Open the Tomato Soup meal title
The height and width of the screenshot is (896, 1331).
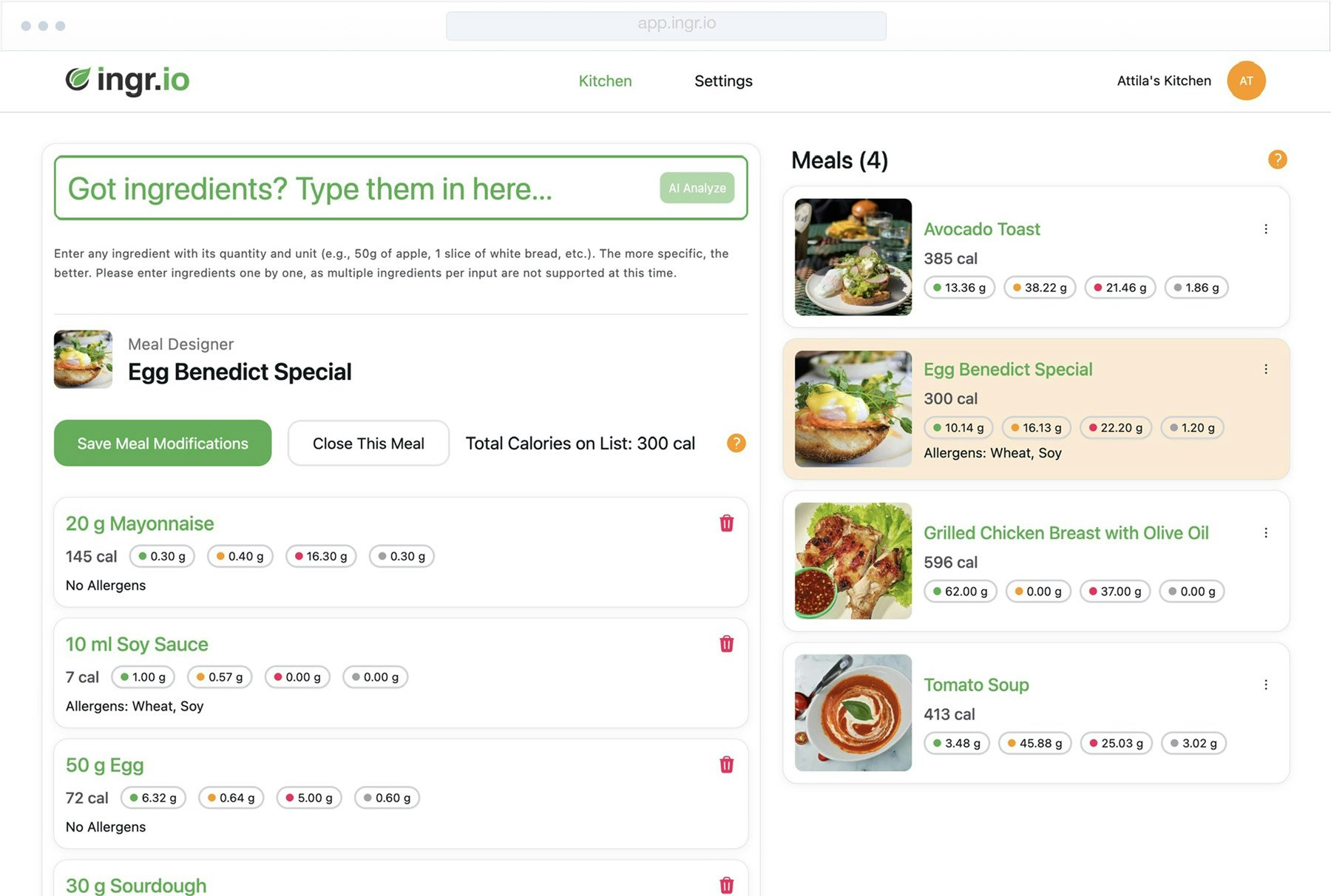pyautogui.click(x=976, y=685)
